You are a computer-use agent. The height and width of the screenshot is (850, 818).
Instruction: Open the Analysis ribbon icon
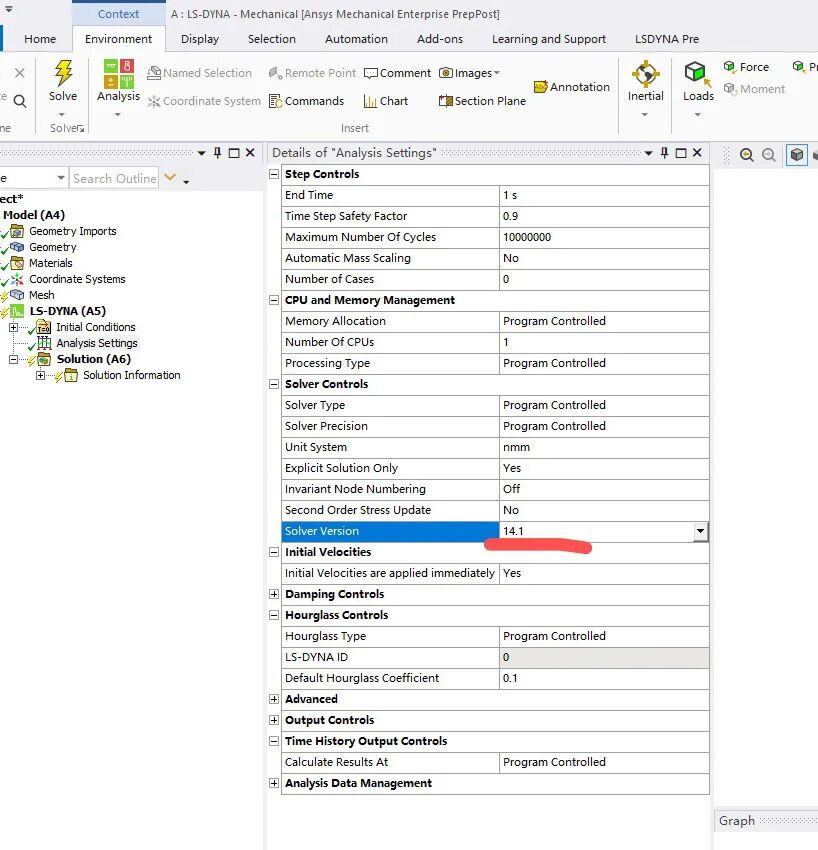(118, 74)
